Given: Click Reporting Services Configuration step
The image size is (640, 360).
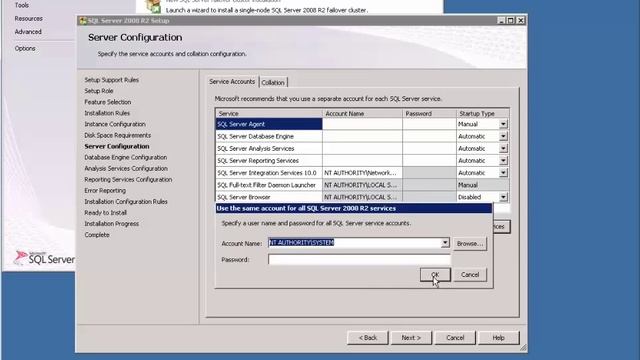Looking at the screenshot, I should pyautogui.click(x=128, y=179).
